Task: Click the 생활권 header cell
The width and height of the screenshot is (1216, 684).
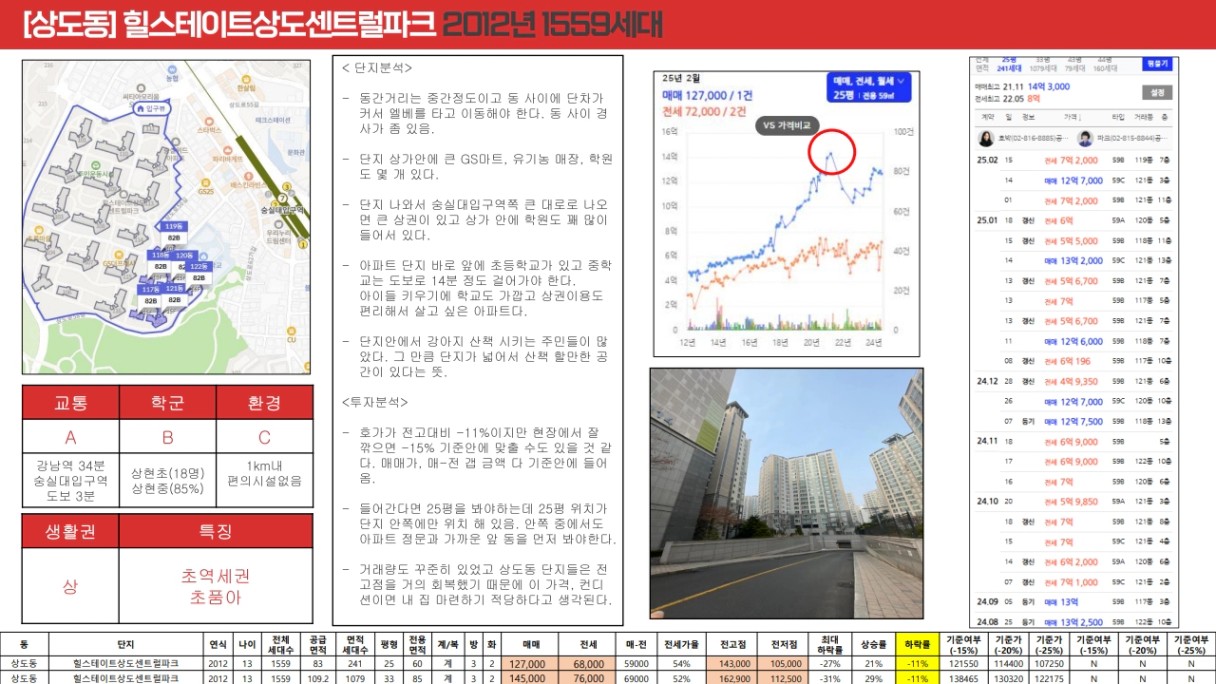Action: [70, 531]
